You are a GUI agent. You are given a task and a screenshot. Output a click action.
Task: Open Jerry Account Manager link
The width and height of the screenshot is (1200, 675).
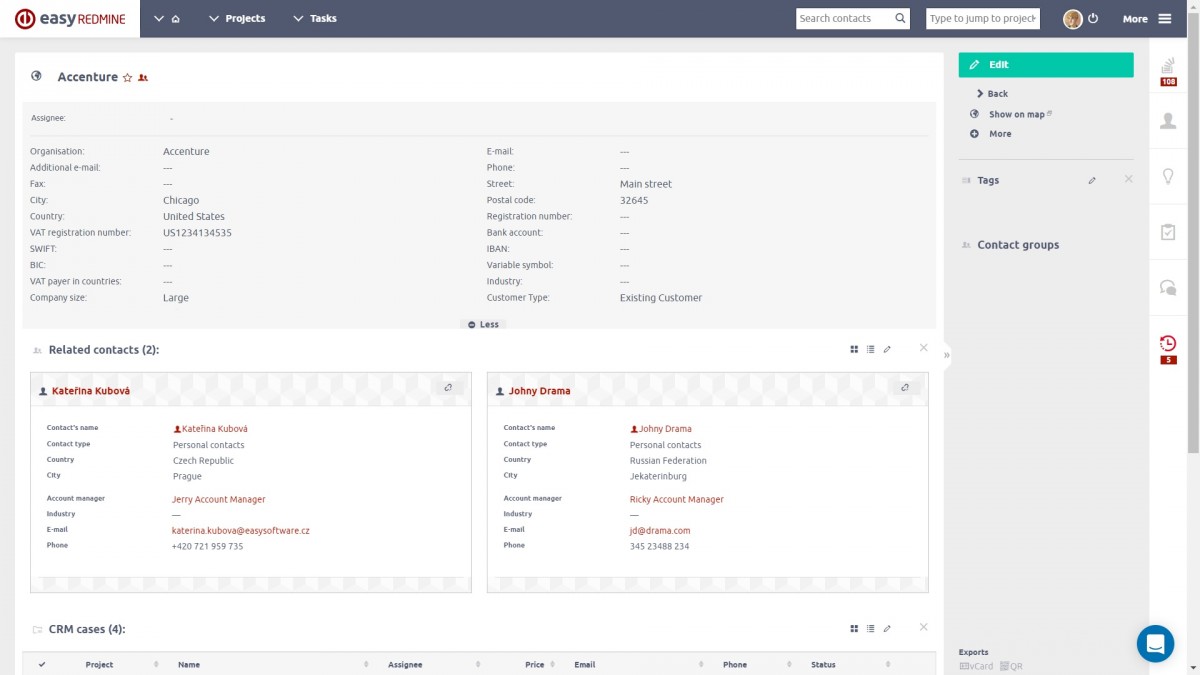(219, 499)
